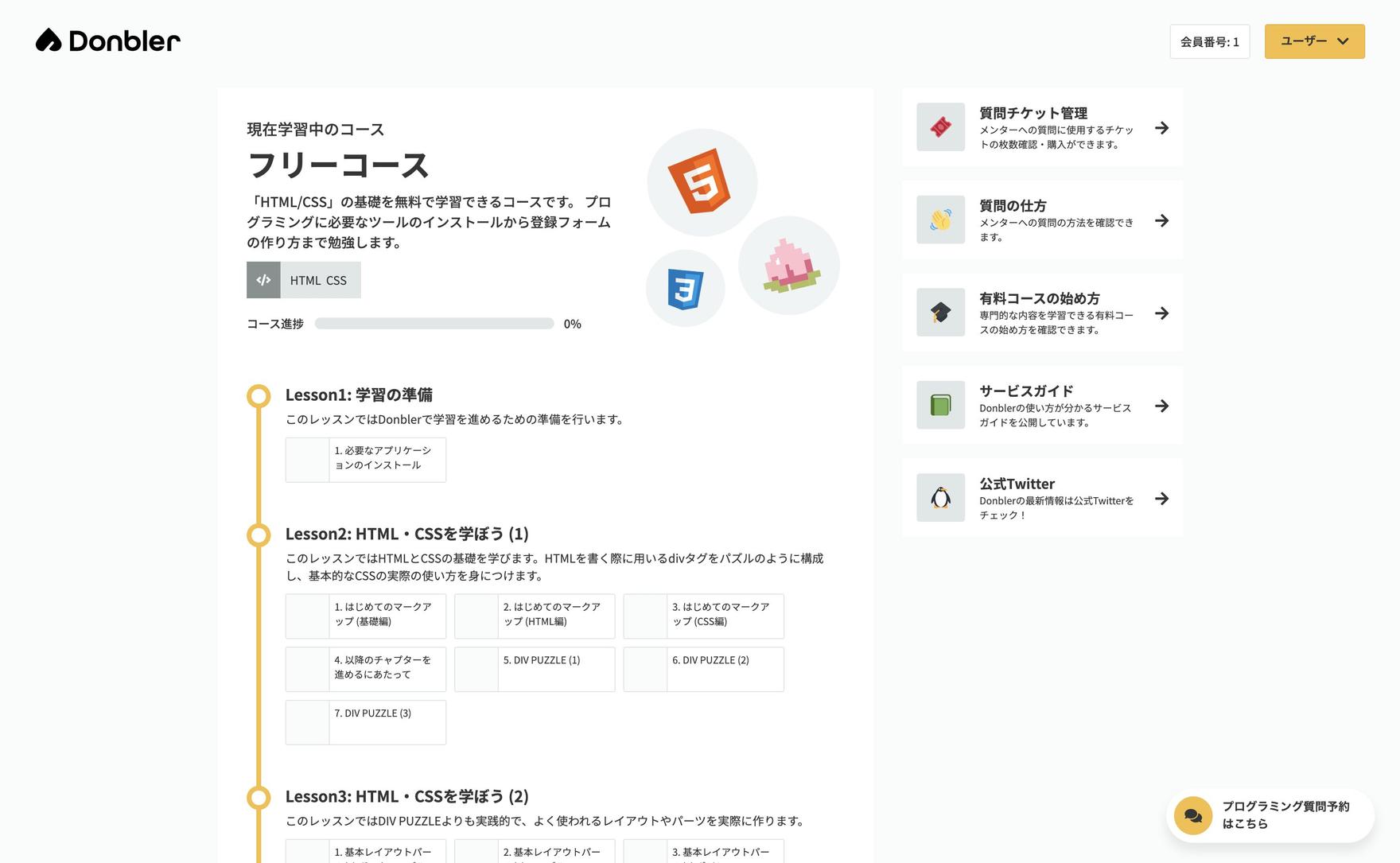This screenshot has height=863, width=1400.
Task: Click the HTML5 logo badge
Action: (701, 182)
